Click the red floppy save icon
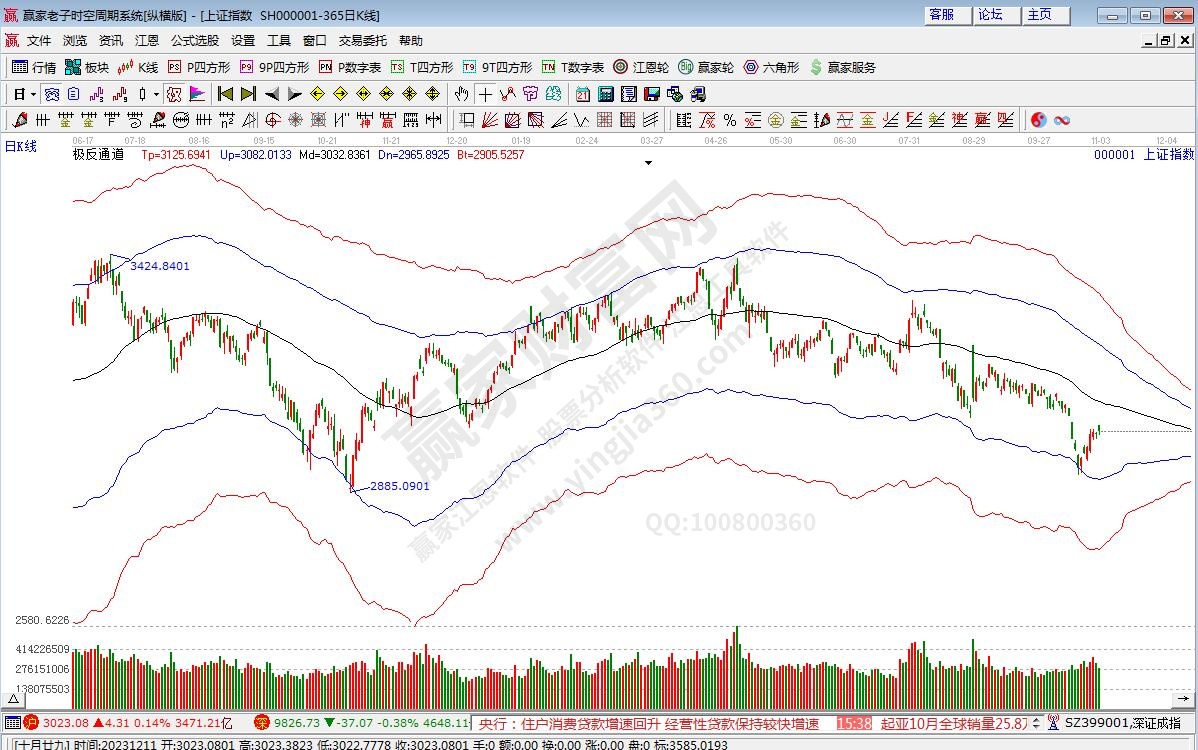The image size is (1198, 750). [652, 94]
